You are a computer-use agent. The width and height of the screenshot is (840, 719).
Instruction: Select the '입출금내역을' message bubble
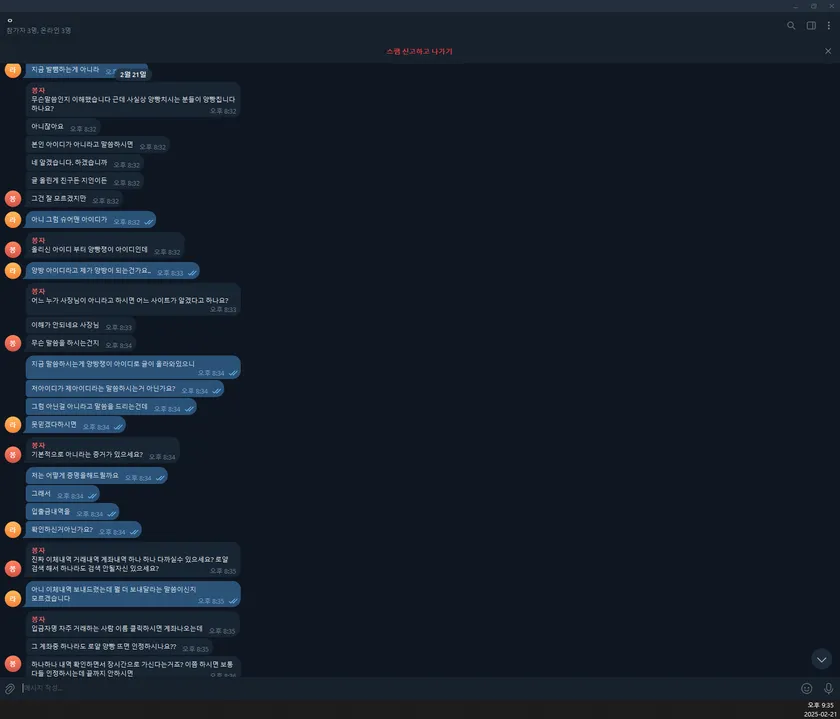(72, 512)
